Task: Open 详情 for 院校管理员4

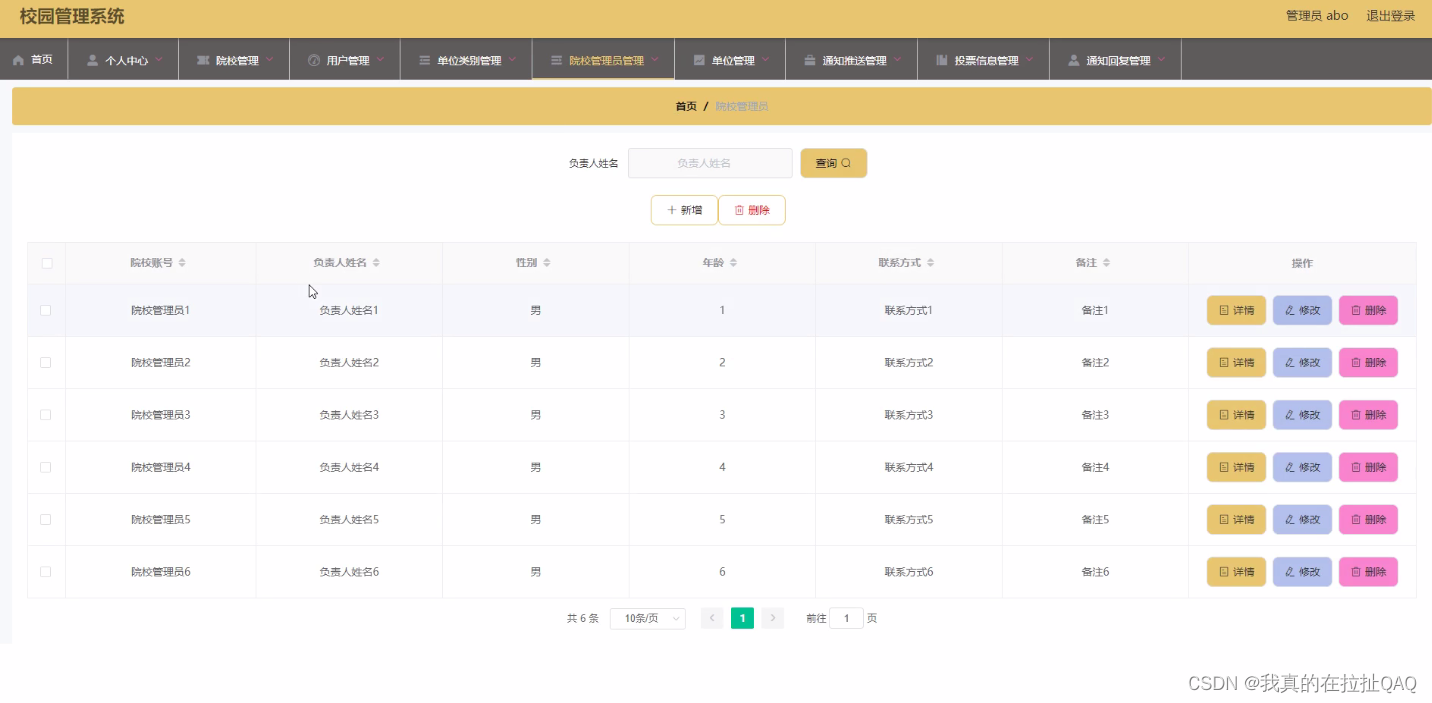Action: point(1236,467)
